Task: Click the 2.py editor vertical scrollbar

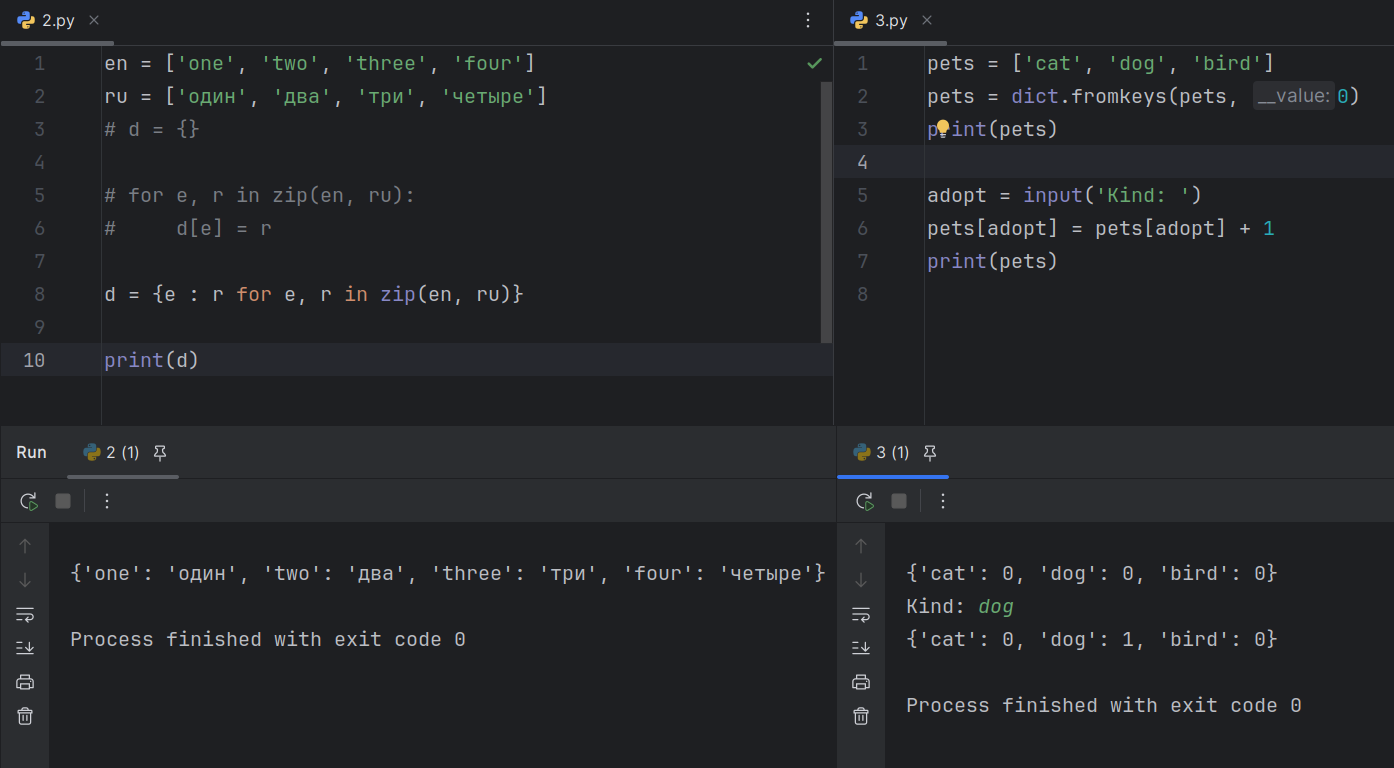Action: [827, 212]
